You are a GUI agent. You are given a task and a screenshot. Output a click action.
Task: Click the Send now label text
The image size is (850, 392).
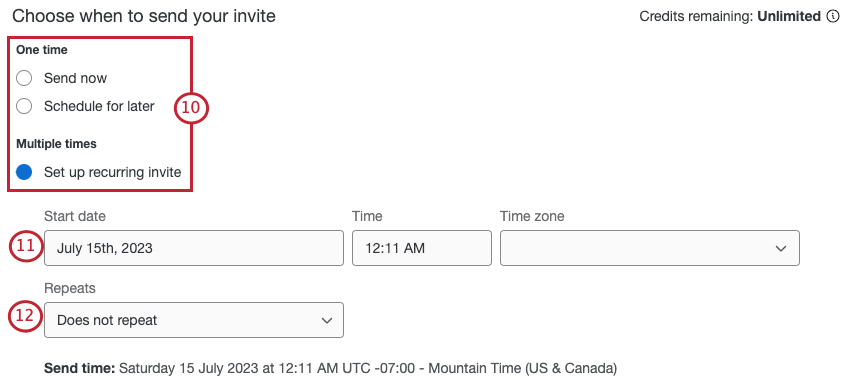point(75,78)
